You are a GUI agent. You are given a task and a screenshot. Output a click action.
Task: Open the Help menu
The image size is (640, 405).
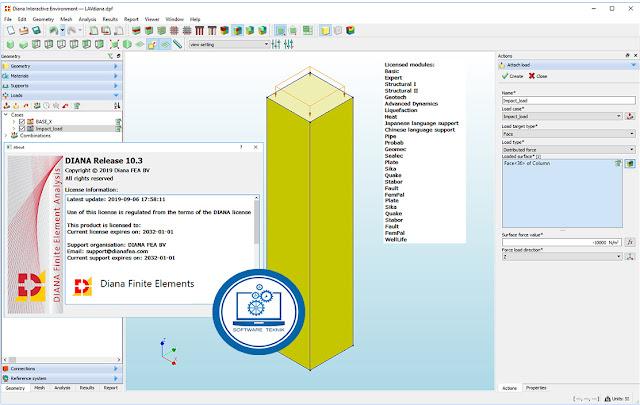tap(195, 19)
